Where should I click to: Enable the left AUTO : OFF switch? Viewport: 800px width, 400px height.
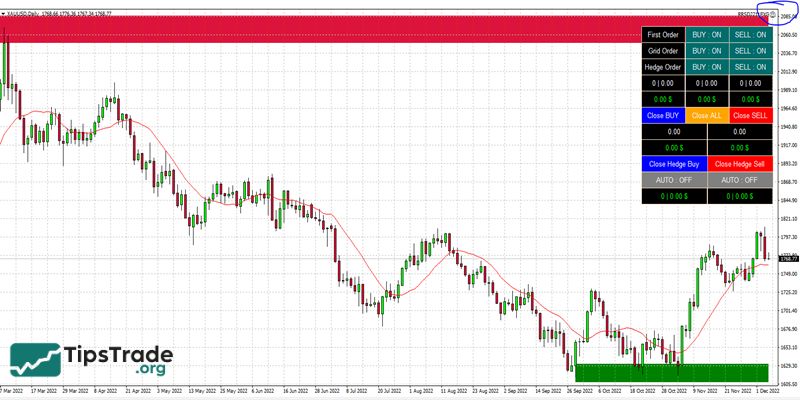674,179
